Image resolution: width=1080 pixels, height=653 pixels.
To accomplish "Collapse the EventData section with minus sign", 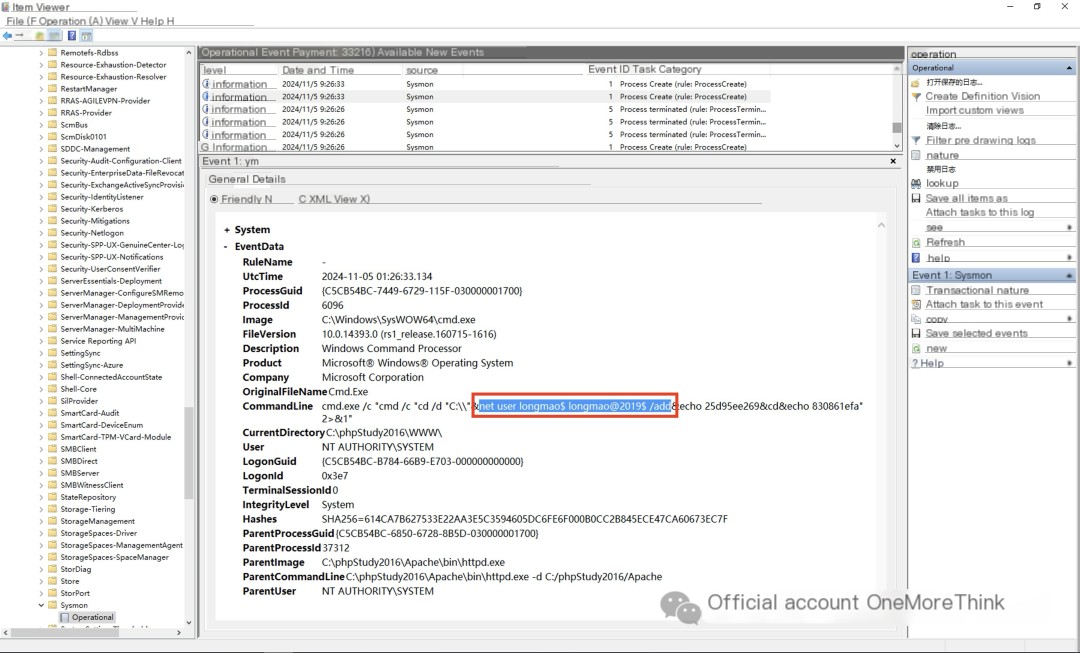I will pos(226,247).
